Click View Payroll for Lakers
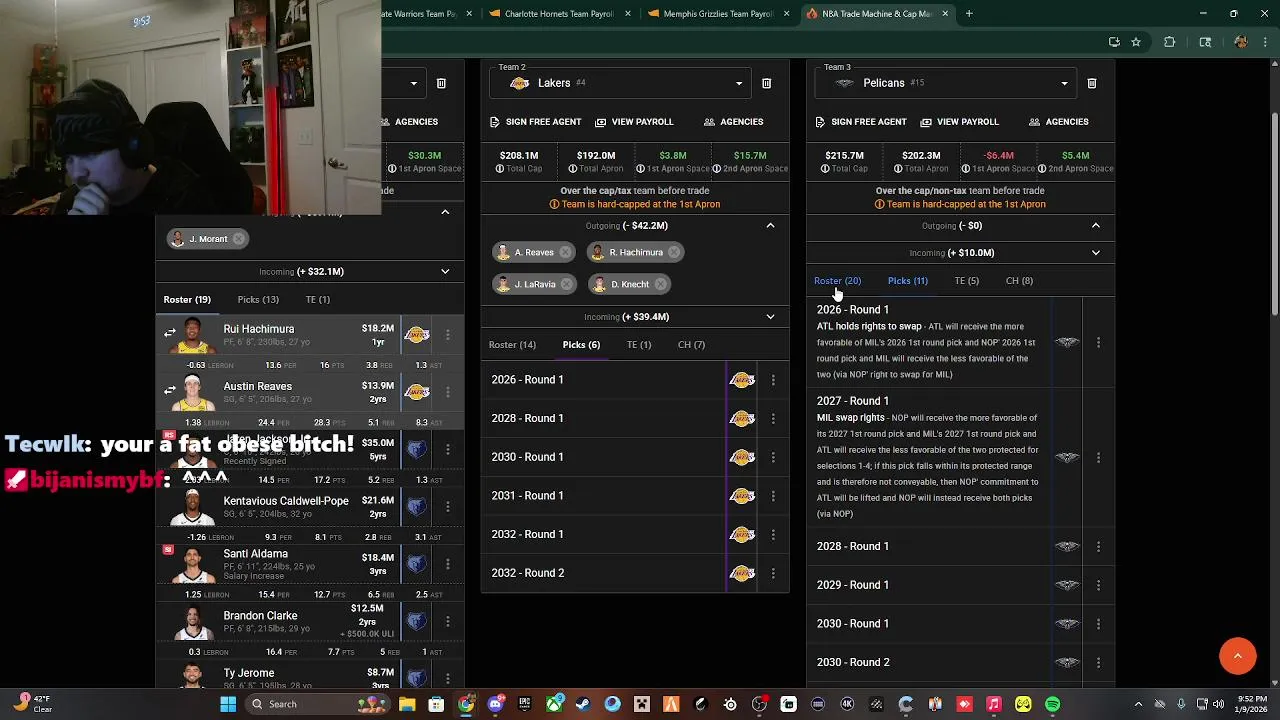Screen dimensions: 1280x720 [634, 122]
